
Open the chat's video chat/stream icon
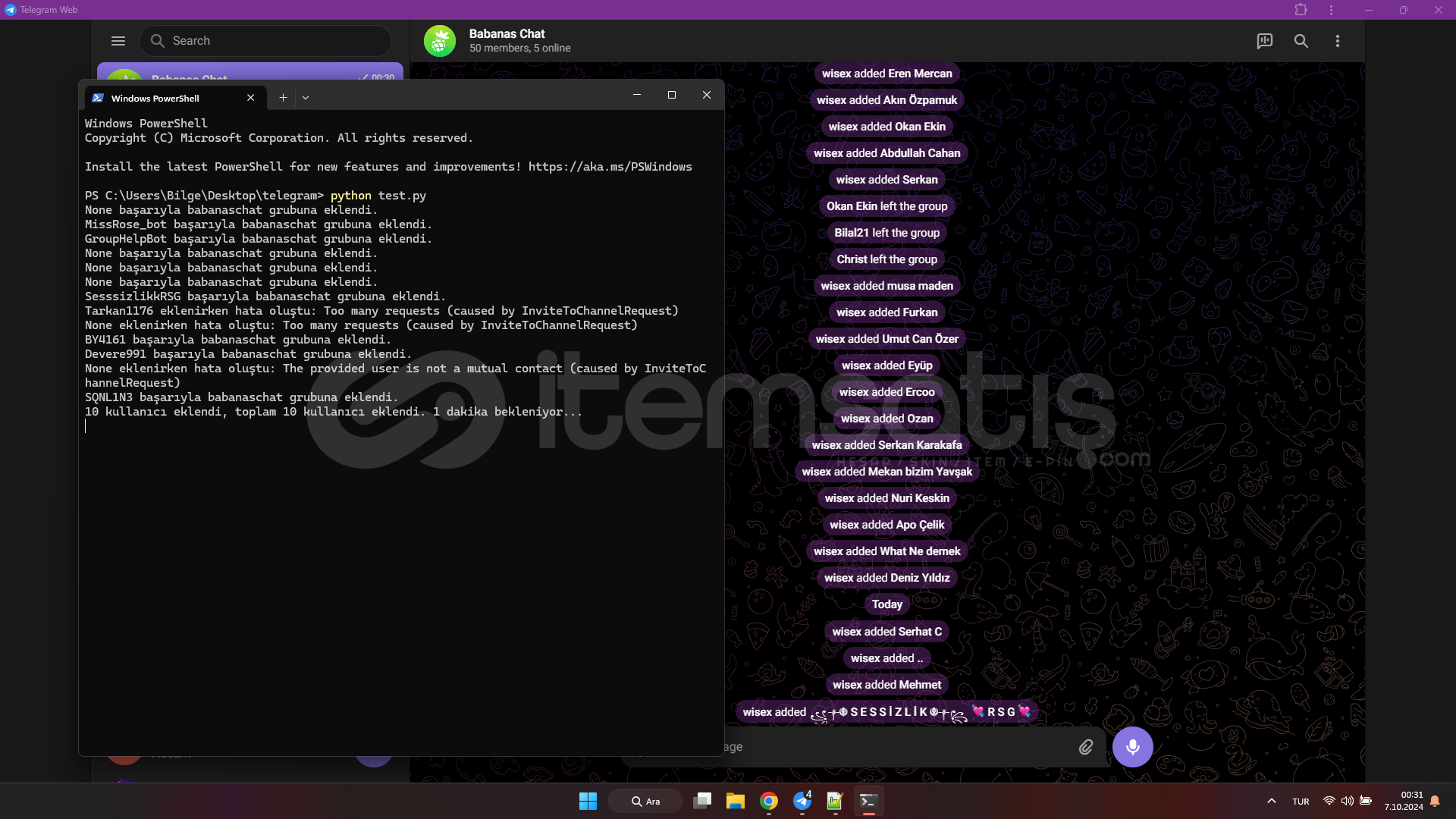1264,41
